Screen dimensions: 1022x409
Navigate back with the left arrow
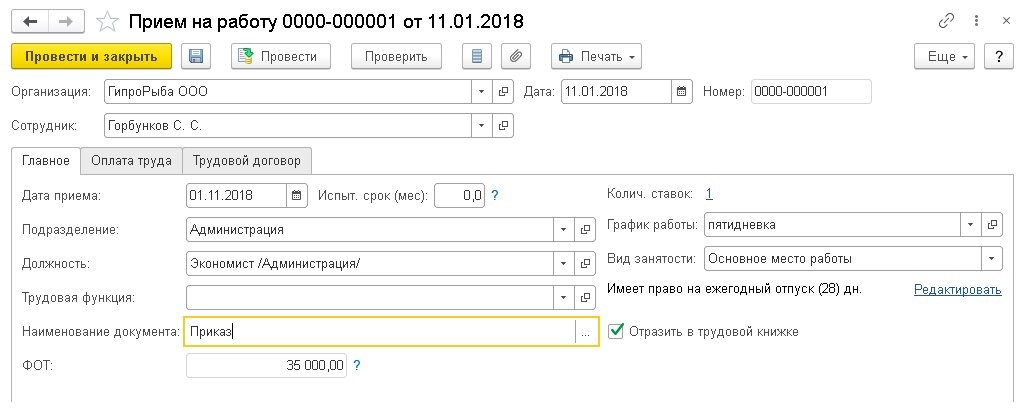(x=31, y=20)
